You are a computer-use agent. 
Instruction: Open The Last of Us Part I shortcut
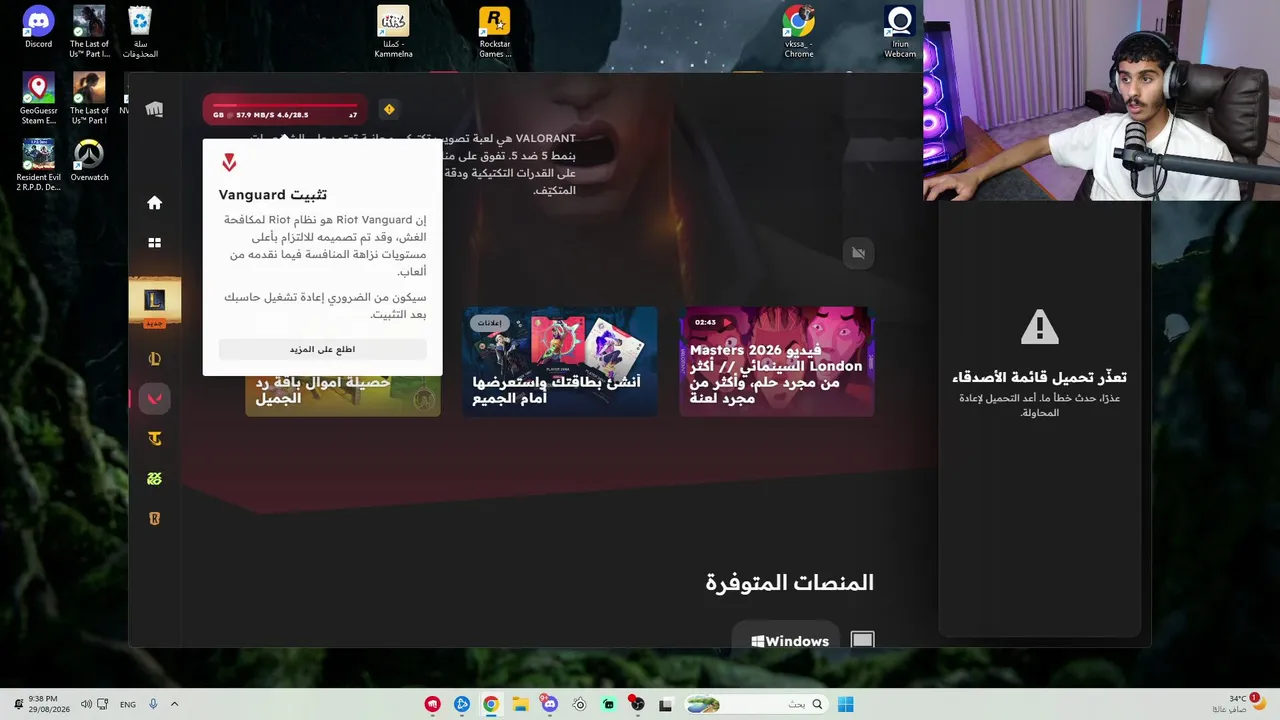[89, 99]
